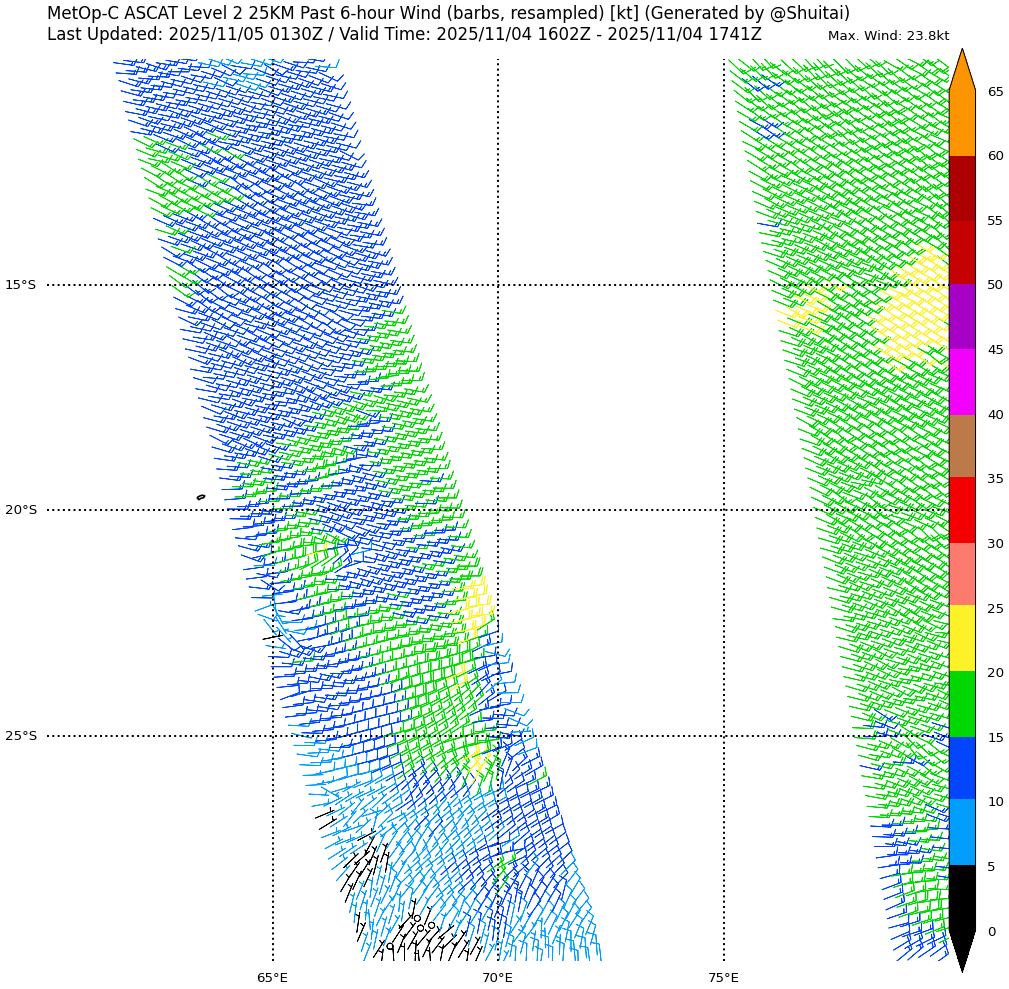Screen dimensions: 1009x989
Task: Click the Last Updated / Valid Time line
Action: point(404,34)
